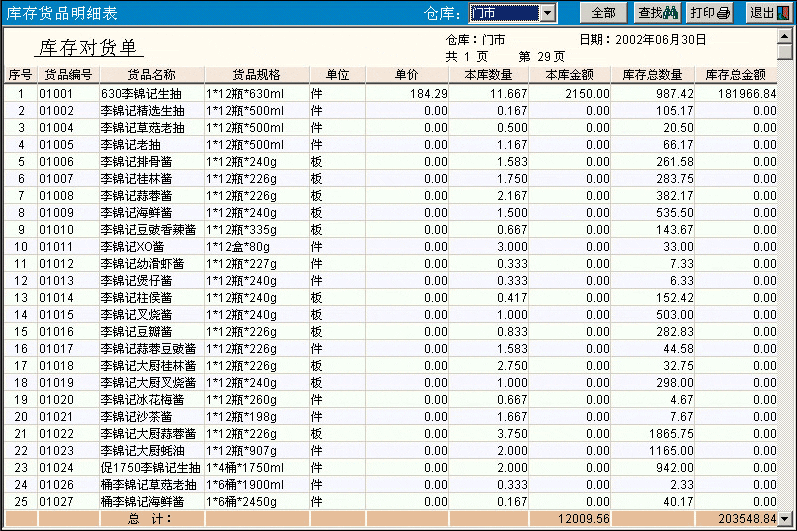Viewport: 797px width, 531px height.
Task: Click the vertical scrollbar up arrow
Action: [785, 36]
